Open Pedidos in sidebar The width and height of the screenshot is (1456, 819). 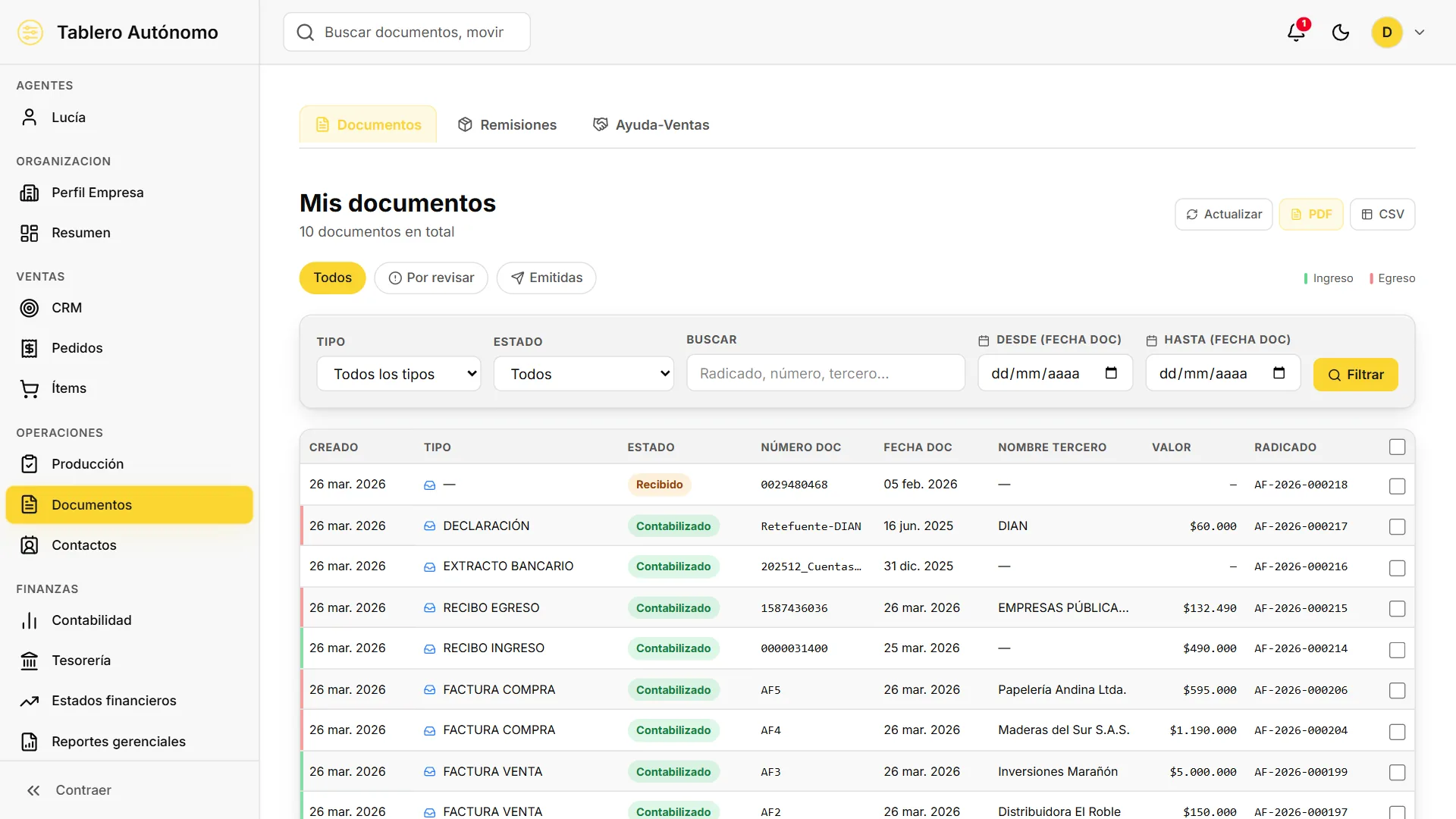click(129, 348)
